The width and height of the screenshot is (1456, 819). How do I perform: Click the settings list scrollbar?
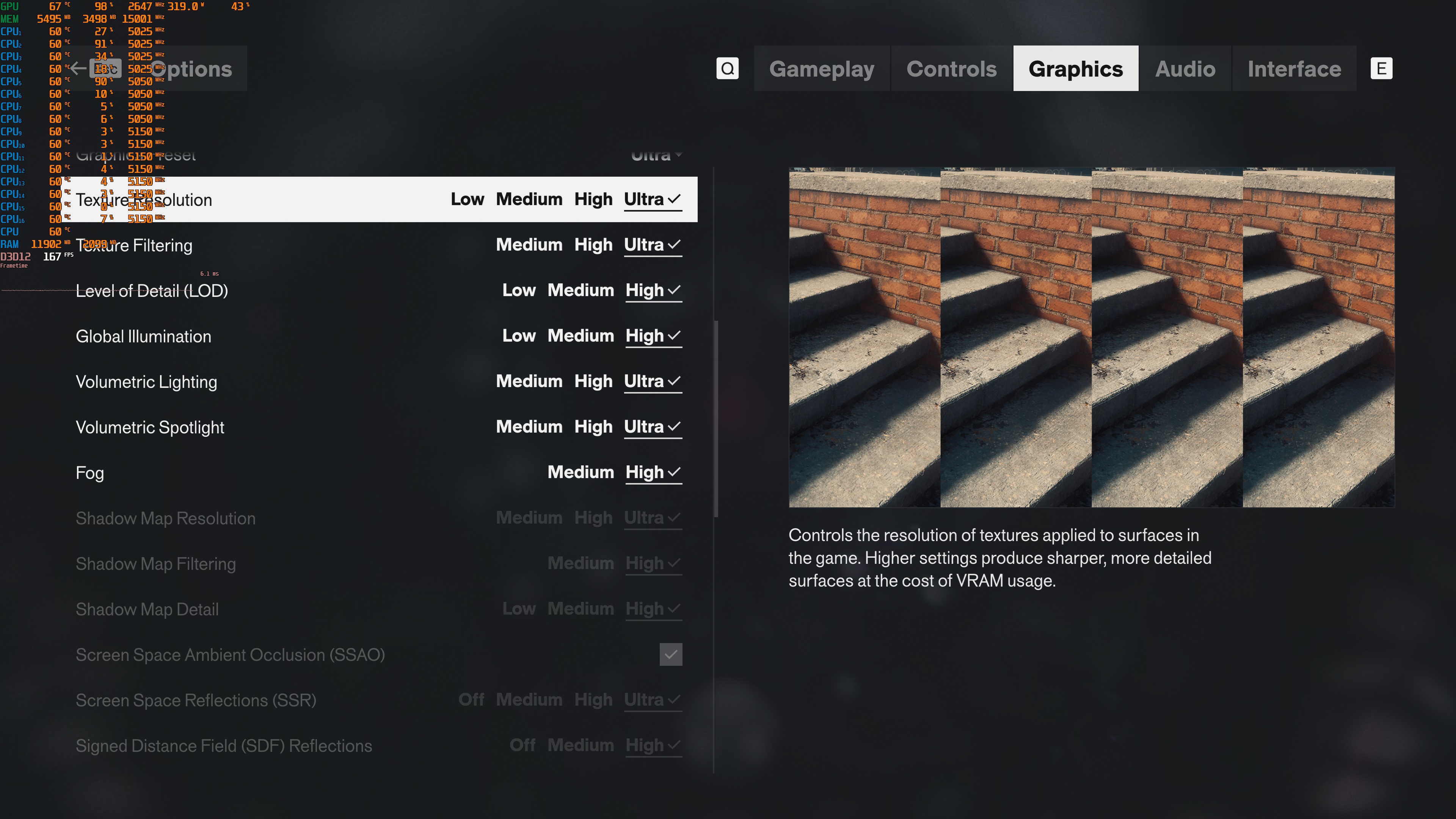coord(716,419)
